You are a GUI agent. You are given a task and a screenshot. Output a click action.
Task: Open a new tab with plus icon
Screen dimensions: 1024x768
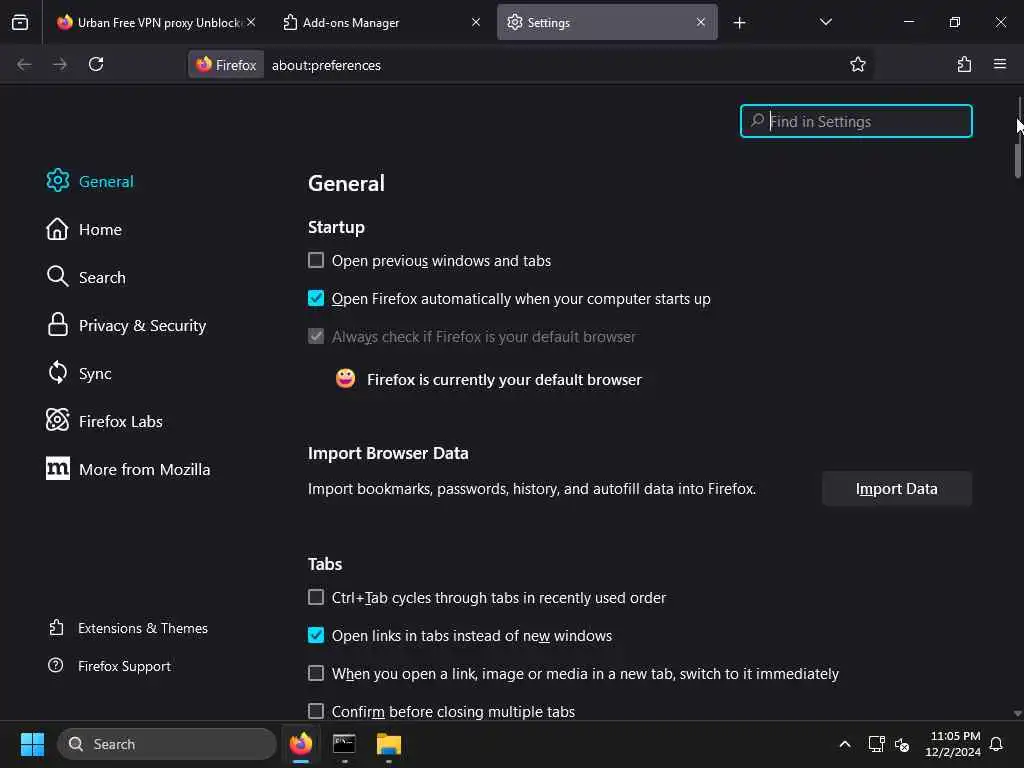(x=739, y=22)
